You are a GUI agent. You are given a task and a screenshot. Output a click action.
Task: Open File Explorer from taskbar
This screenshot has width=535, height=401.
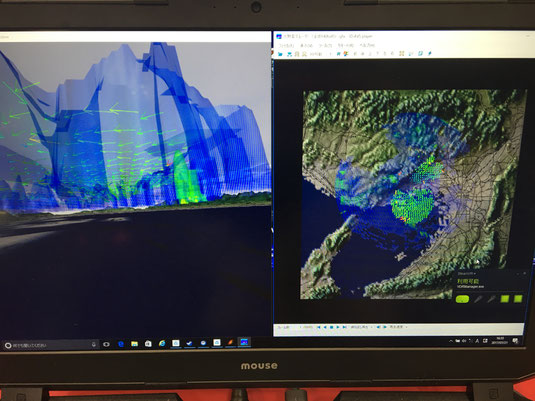click(x=134, y=344)
